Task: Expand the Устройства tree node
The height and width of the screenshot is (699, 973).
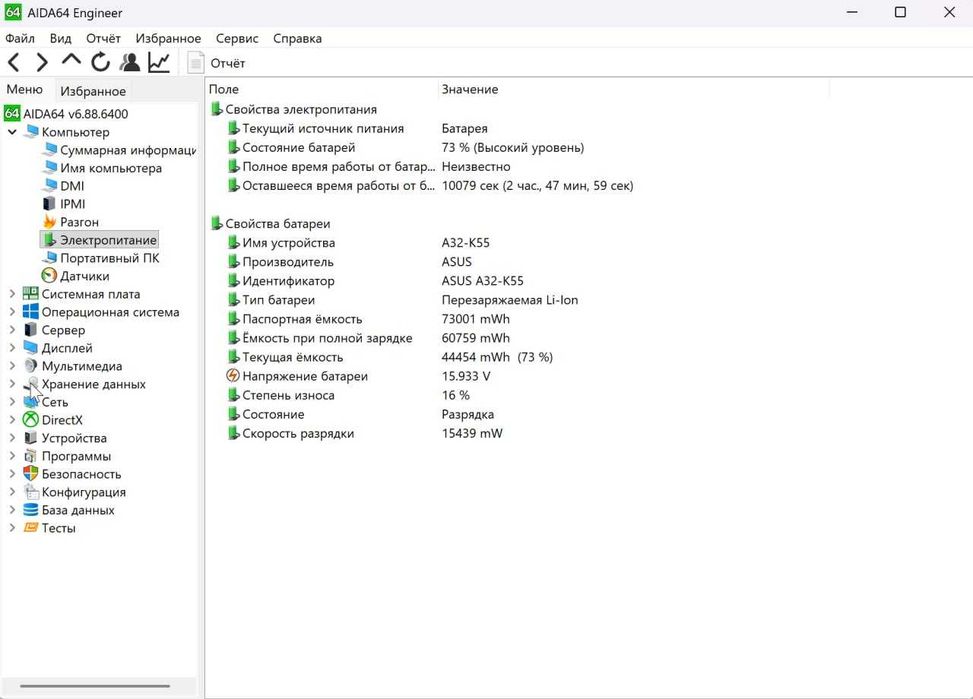Action: [x=12, y=438]
